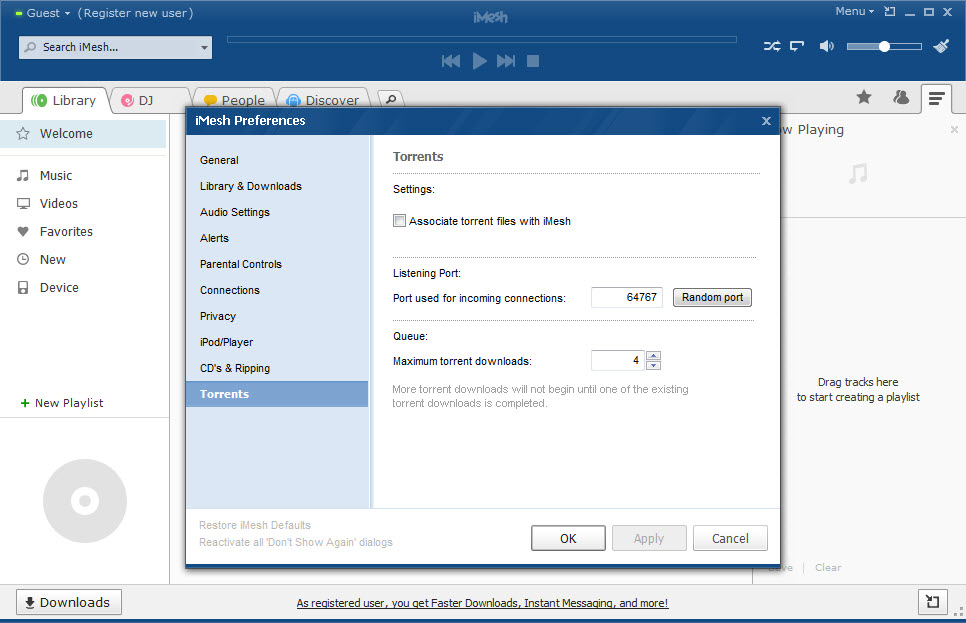
Task: Open the people icon near Now Playing
Action: 901,97
